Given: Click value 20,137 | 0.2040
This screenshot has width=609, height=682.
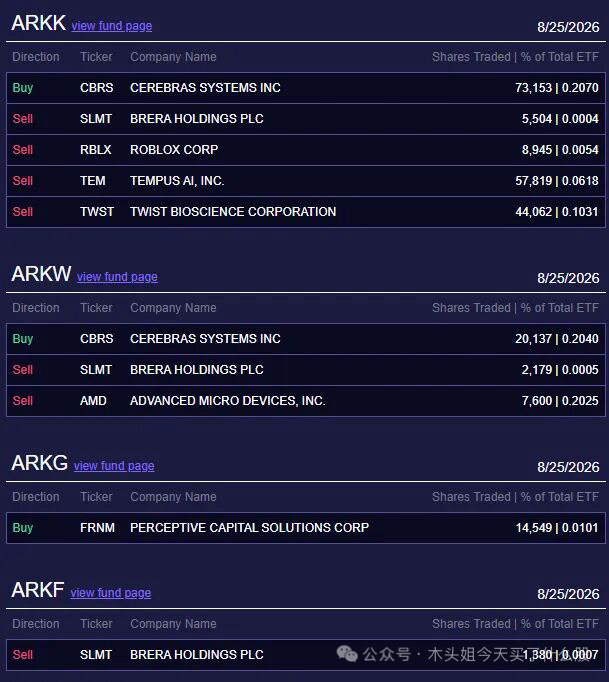Looking at the screenshot, I should pos(557,339).
